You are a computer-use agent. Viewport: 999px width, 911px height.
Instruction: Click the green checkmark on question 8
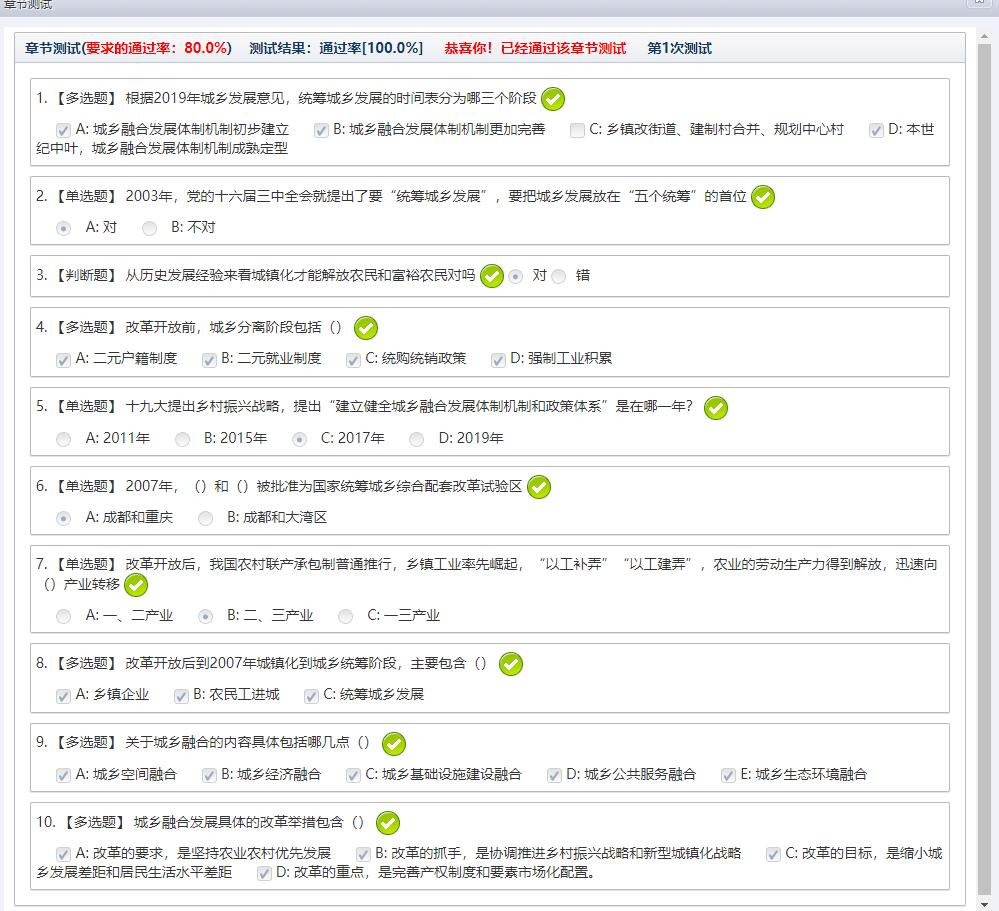coord(511,664)
